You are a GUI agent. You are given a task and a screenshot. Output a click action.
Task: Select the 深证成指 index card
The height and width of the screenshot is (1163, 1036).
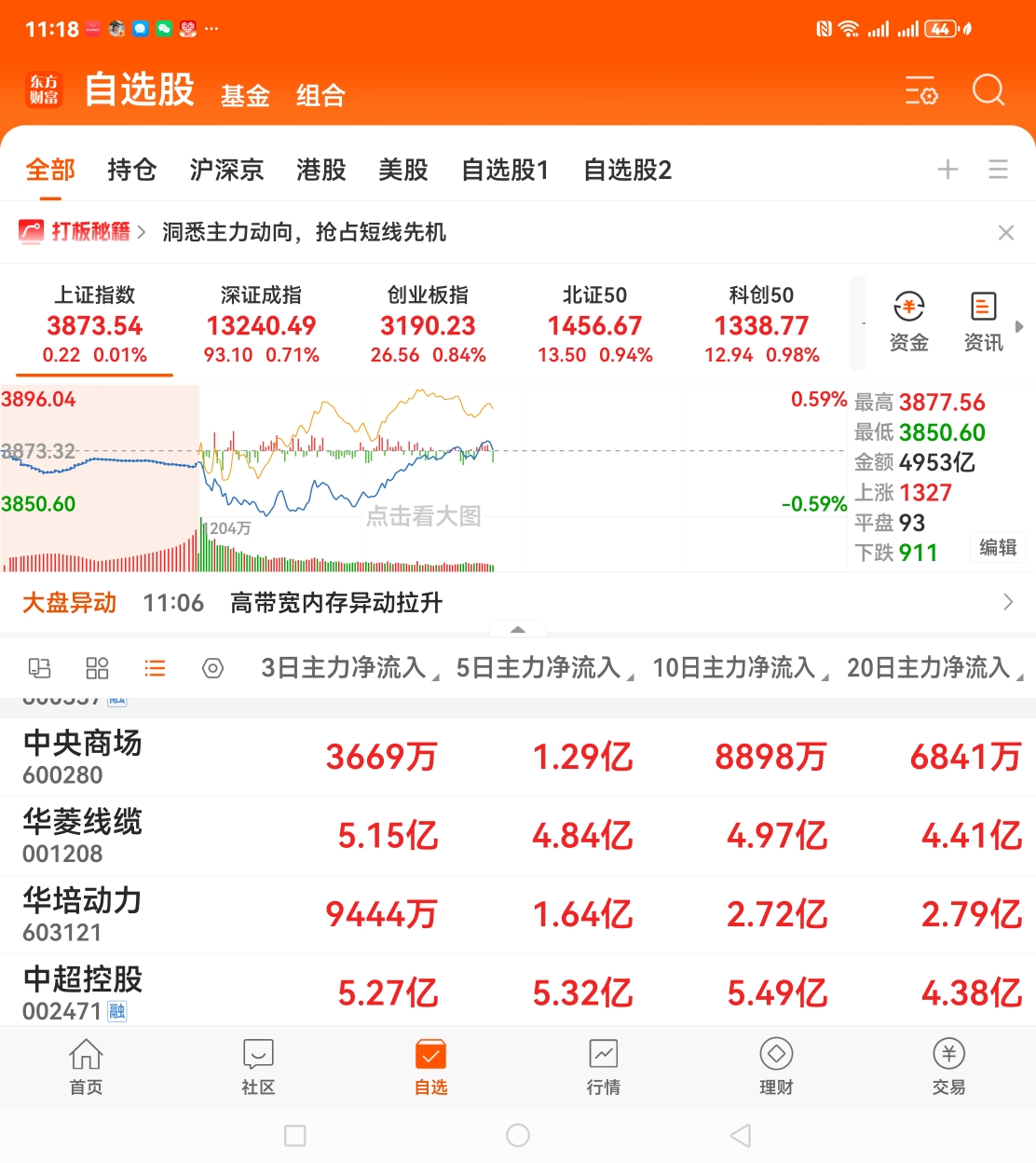pos(261,325)
